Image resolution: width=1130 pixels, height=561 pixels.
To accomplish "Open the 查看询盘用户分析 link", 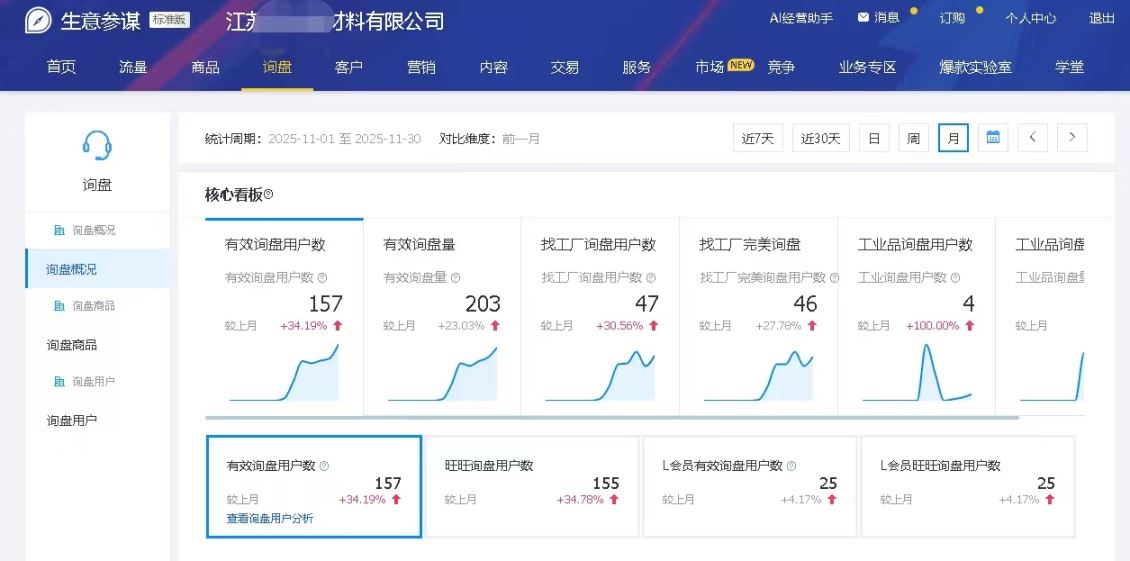I will (x=270, y=518).
